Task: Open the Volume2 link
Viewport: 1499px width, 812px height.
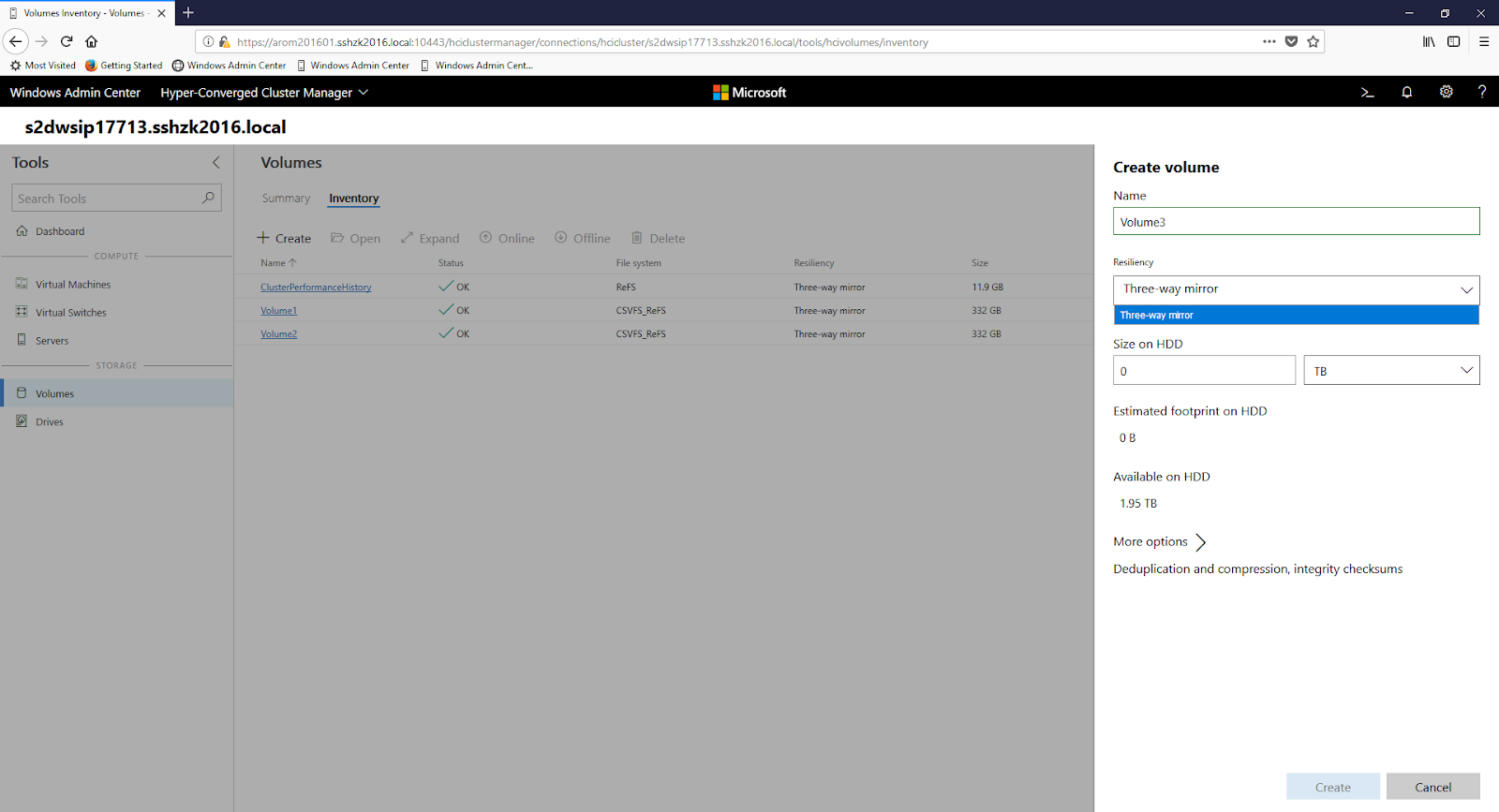Action: coord(278,334)
